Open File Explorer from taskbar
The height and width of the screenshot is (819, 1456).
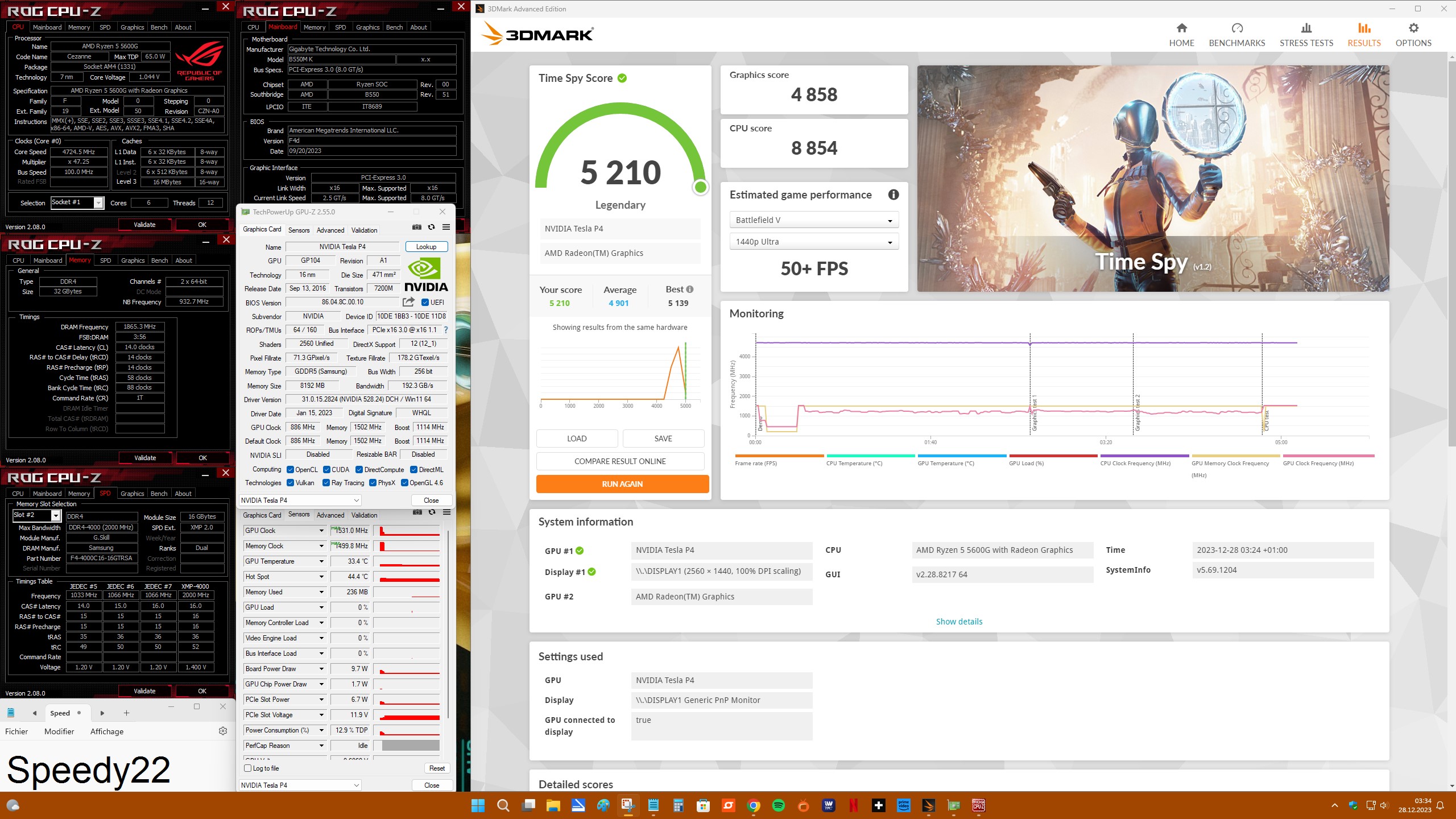click(x=553, y=805)
